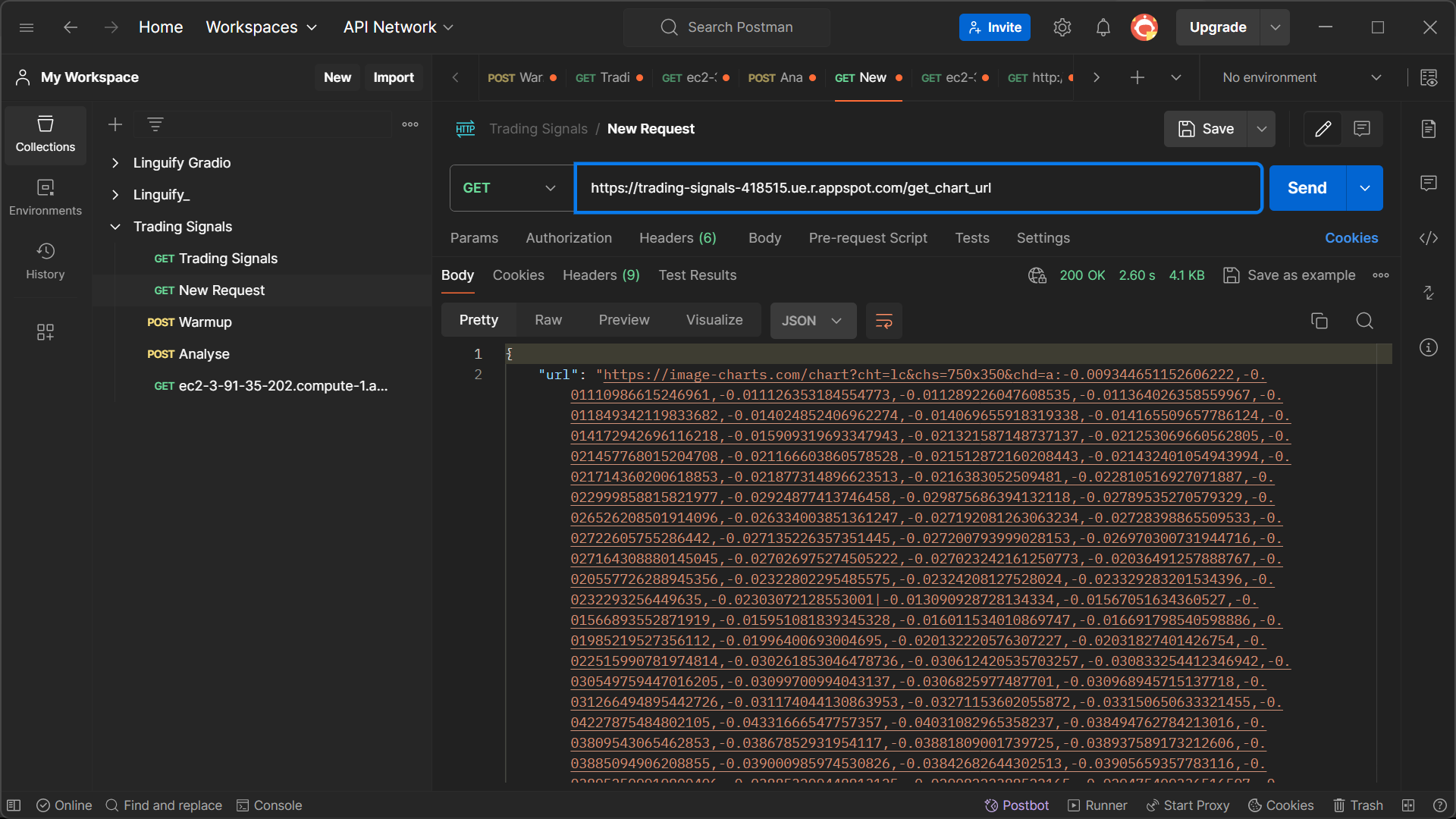Open the JSON format dropdown
This screenshot has height=819, width=1456.
[x=813, y=321]
